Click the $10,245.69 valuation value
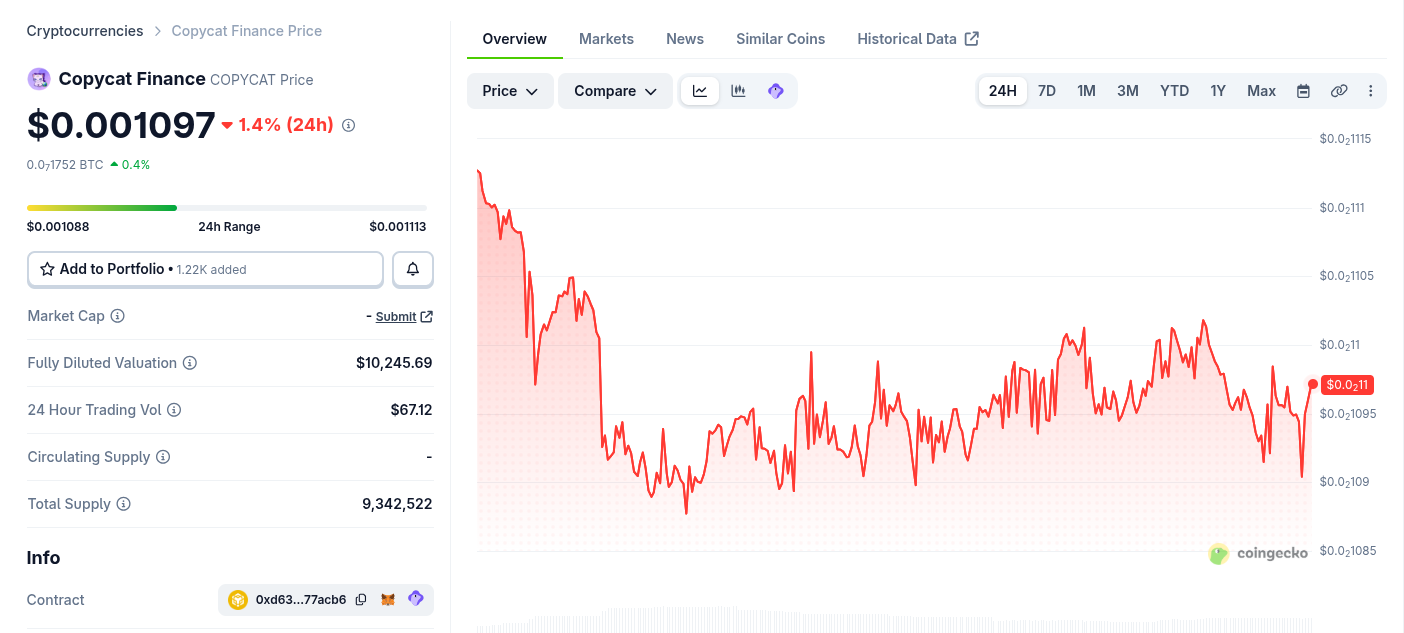The image size is (1404, 633). click(x=394, y=363)
